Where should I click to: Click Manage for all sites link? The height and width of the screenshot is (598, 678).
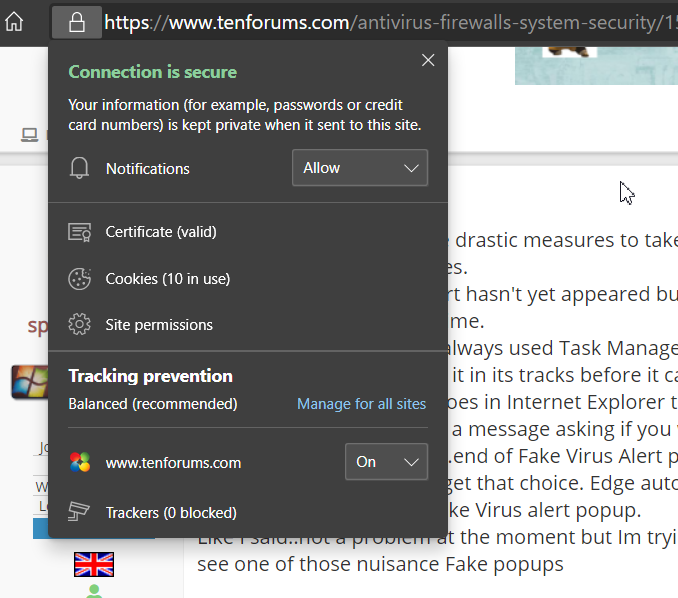click(361, 404)
